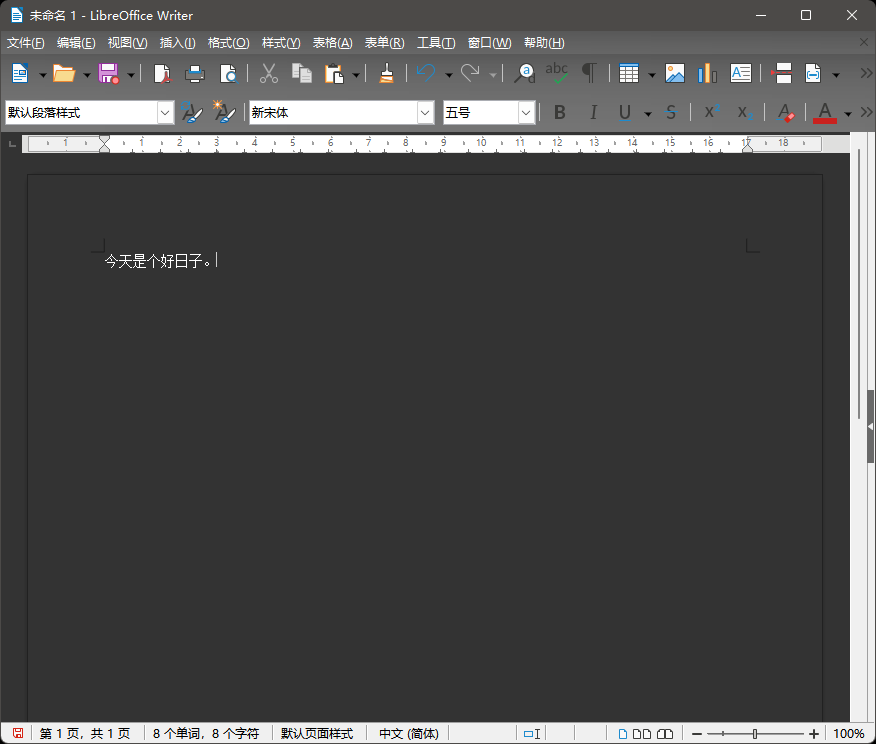Toggle formatting marks (pilcrow) display
This screenshot has height=744, width=876.
tap(590, 73)
